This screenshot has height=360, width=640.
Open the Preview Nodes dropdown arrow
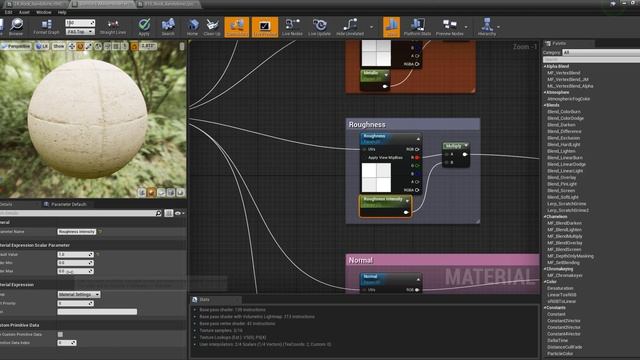point(466,27)
